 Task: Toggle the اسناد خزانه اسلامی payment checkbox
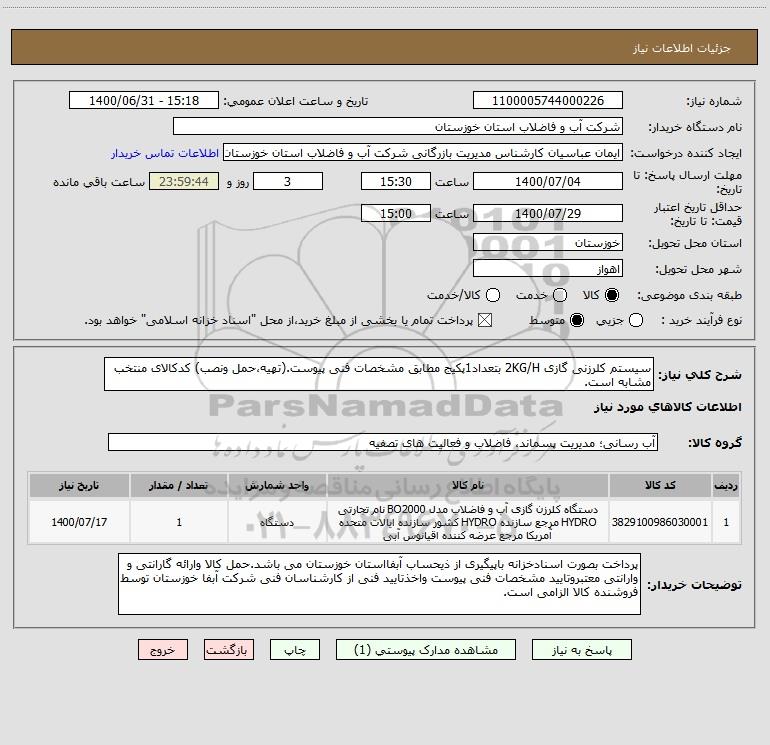pos(485,320)
